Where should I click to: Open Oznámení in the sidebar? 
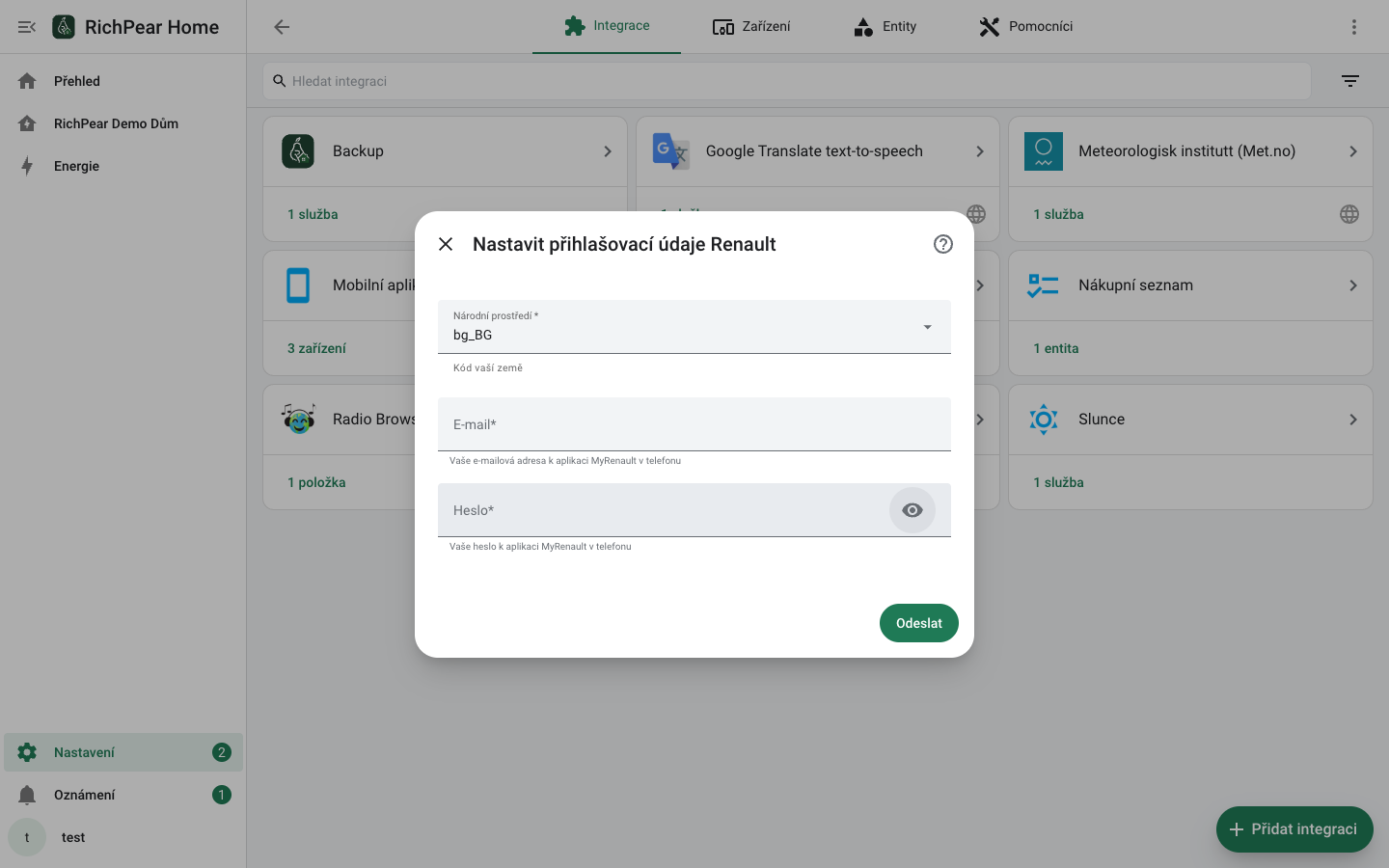[x=123, y=795]
